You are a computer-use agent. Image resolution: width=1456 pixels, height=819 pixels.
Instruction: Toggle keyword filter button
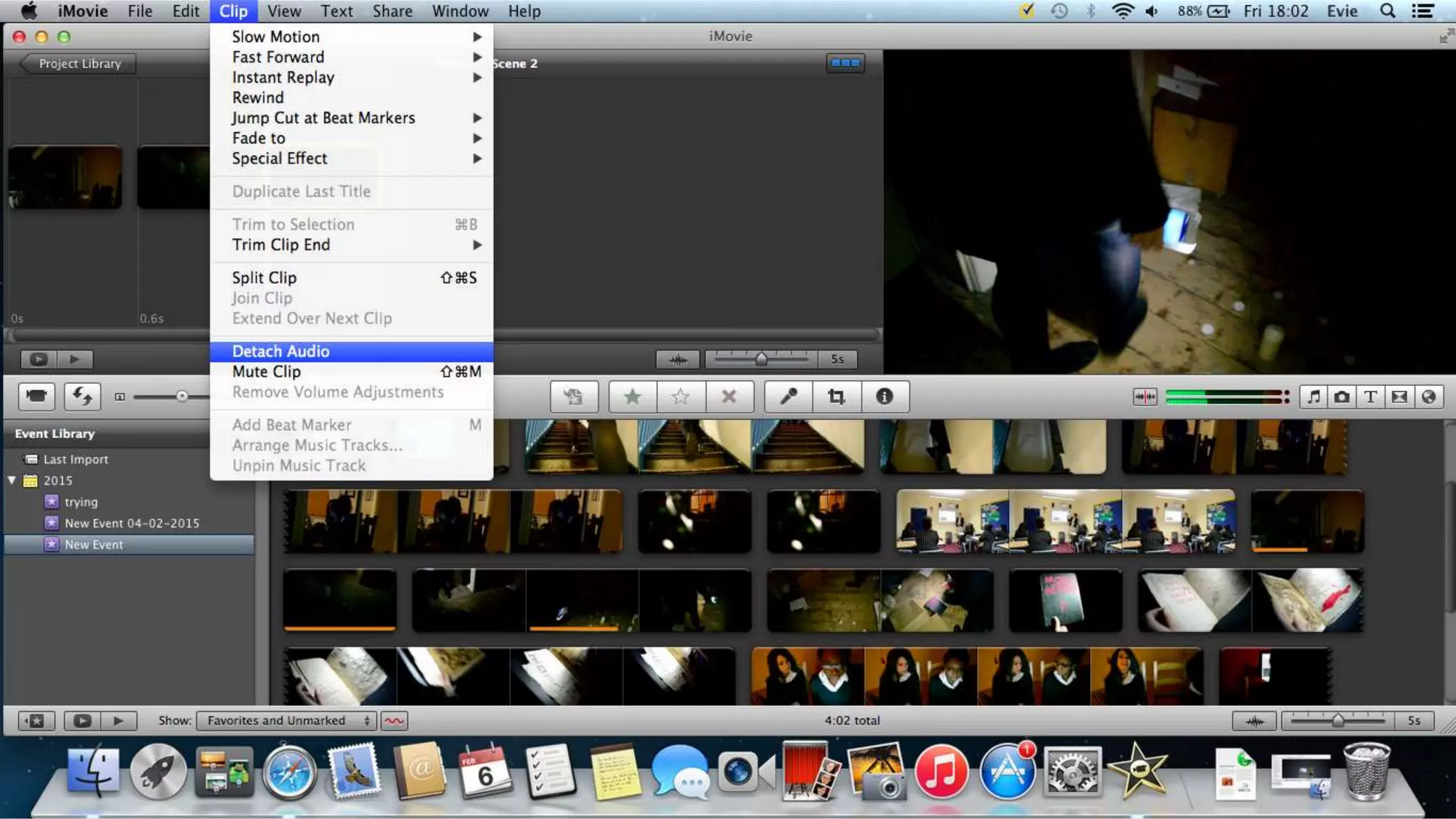tap(394, 721)
